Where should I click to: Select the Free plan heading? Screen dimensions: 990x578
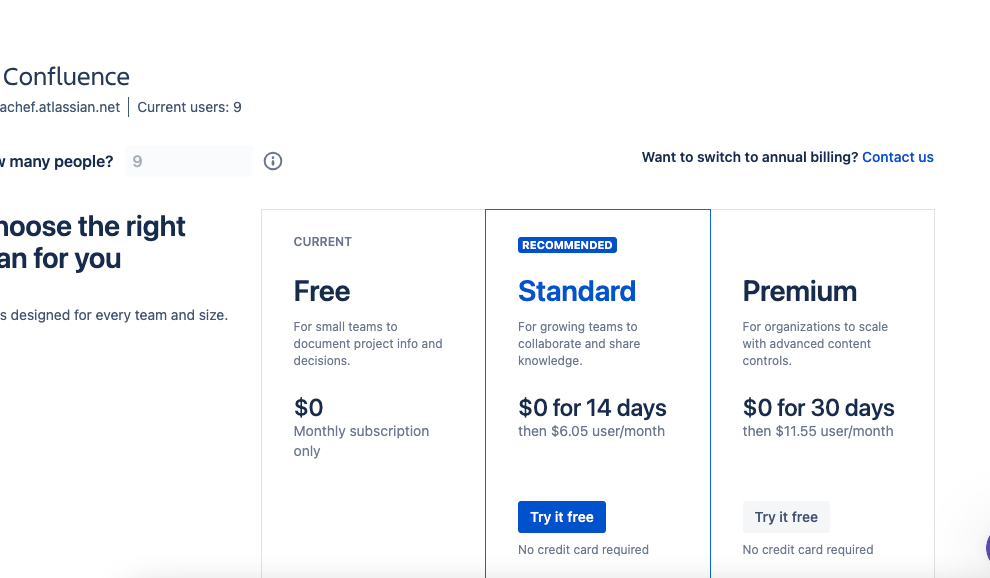coord(321,291)
